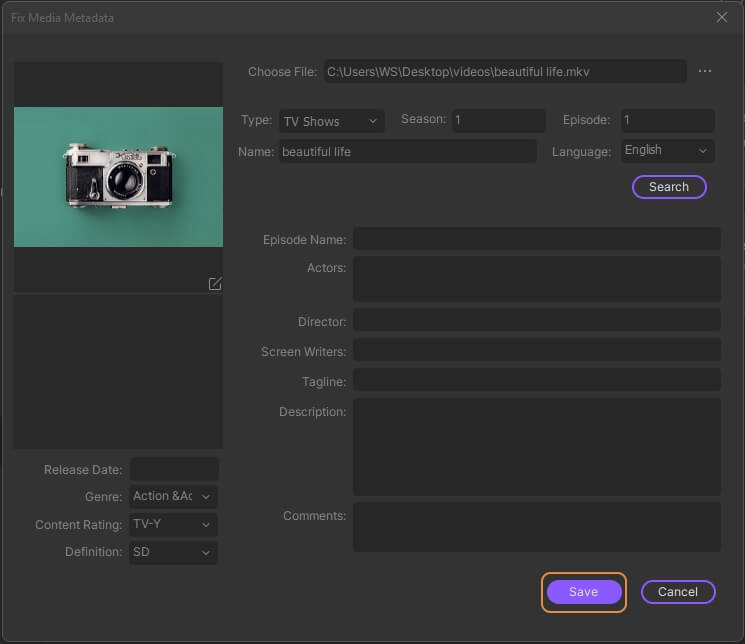
Task: Select the Name field with beautiful life
Action: [407, 152]
